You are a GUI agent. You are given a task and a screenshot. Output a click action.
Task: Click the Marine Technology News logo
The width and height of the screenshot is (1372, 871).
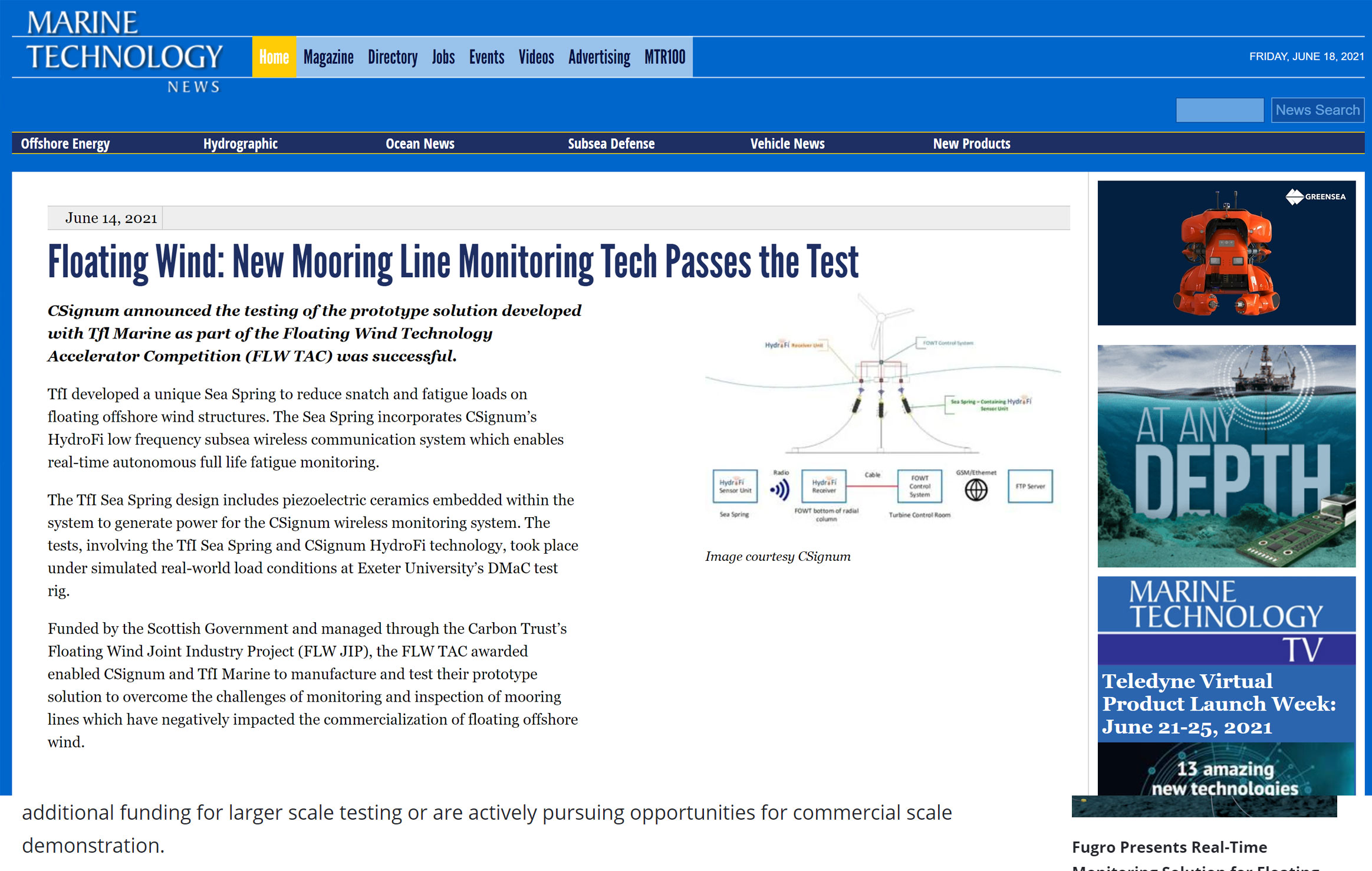(124, 52)
